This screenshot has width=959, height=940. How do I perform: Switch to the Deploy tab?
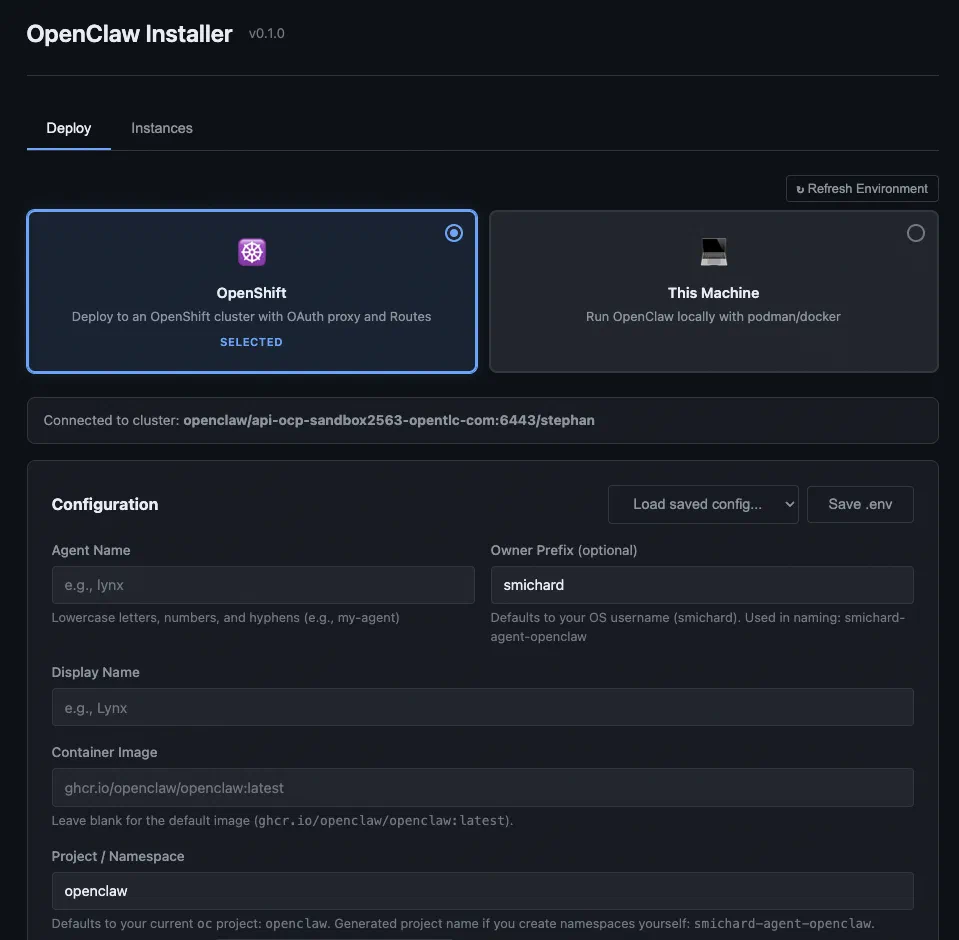point(68,128)
